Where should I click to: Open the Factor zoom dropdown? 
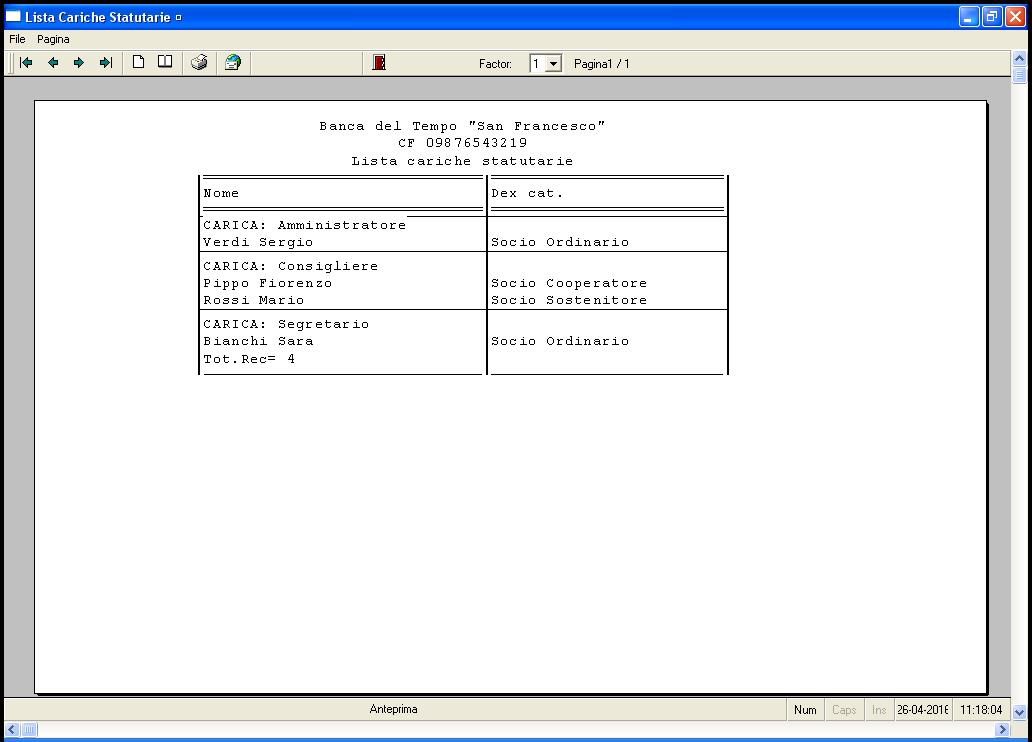tap(554, 64)
